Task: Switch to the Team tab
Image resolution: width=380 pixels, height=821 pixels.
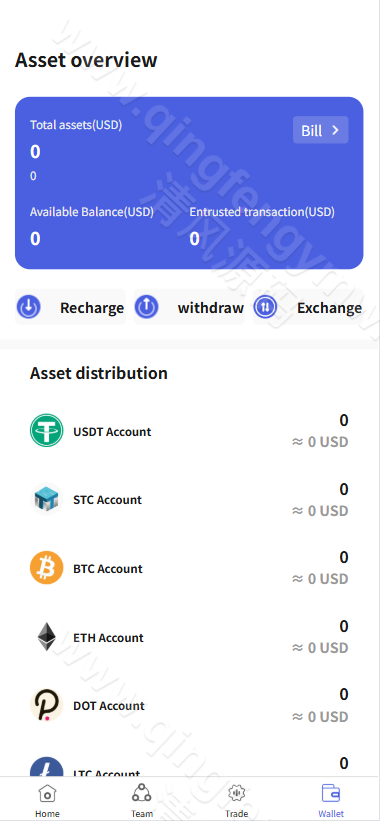Action: tap(142, 801)
